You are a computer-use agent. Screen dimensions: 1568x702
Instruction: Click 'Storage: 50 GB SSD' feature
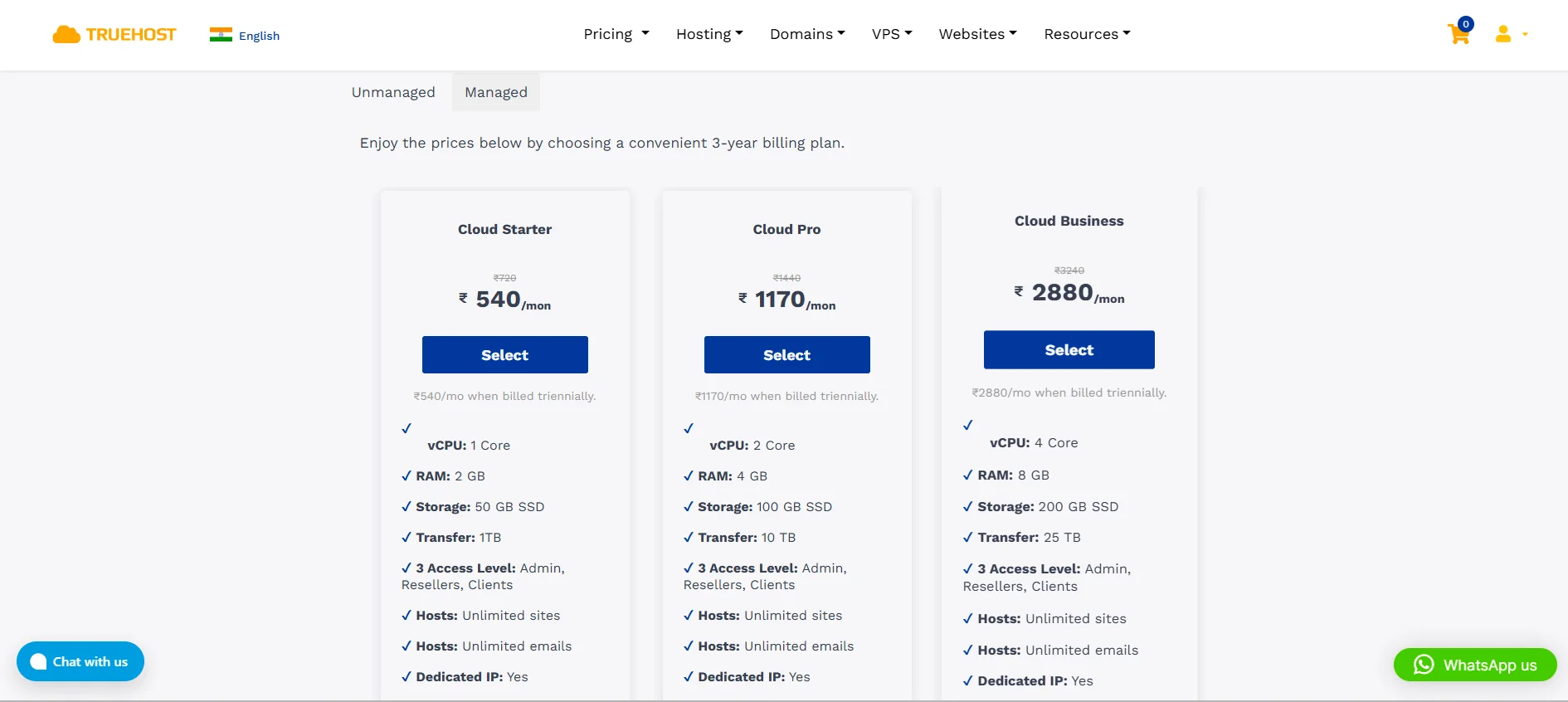[480, 507]
